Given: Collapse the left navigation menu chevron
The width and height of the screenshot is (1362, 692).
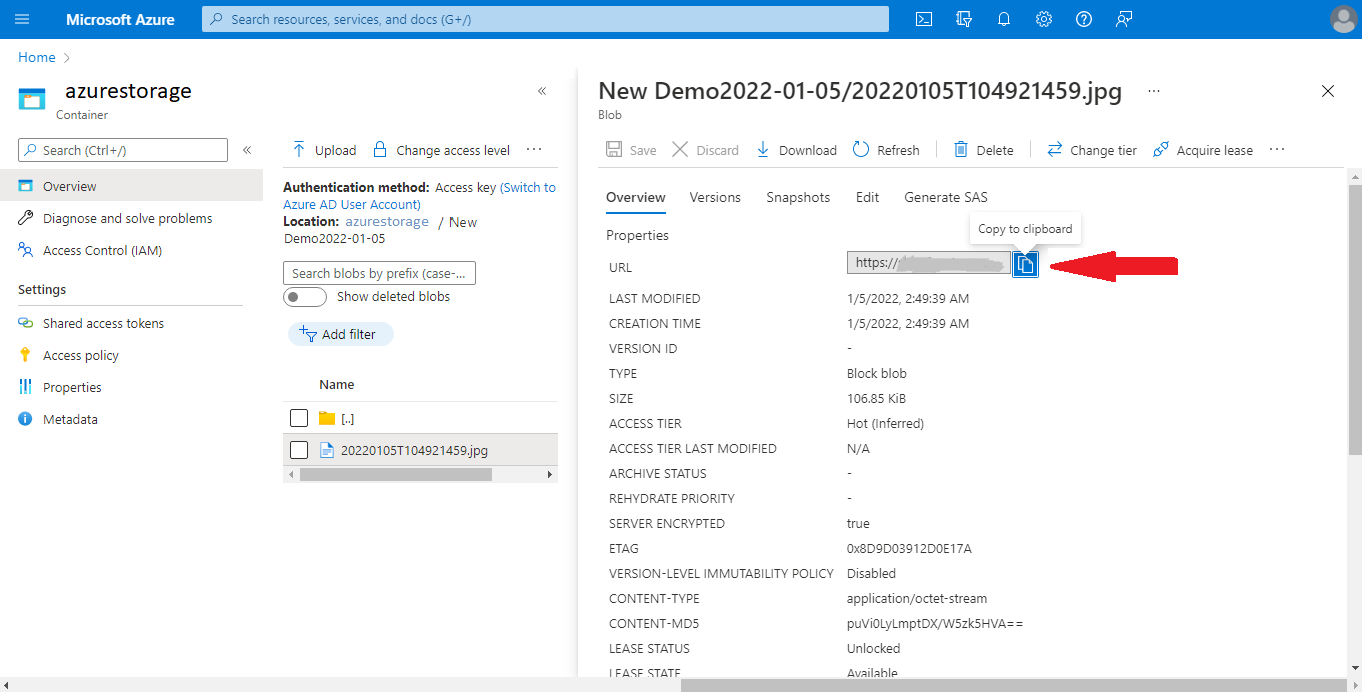Looking at the screenshot, I should pyautogui.click(x=247, y=150).
